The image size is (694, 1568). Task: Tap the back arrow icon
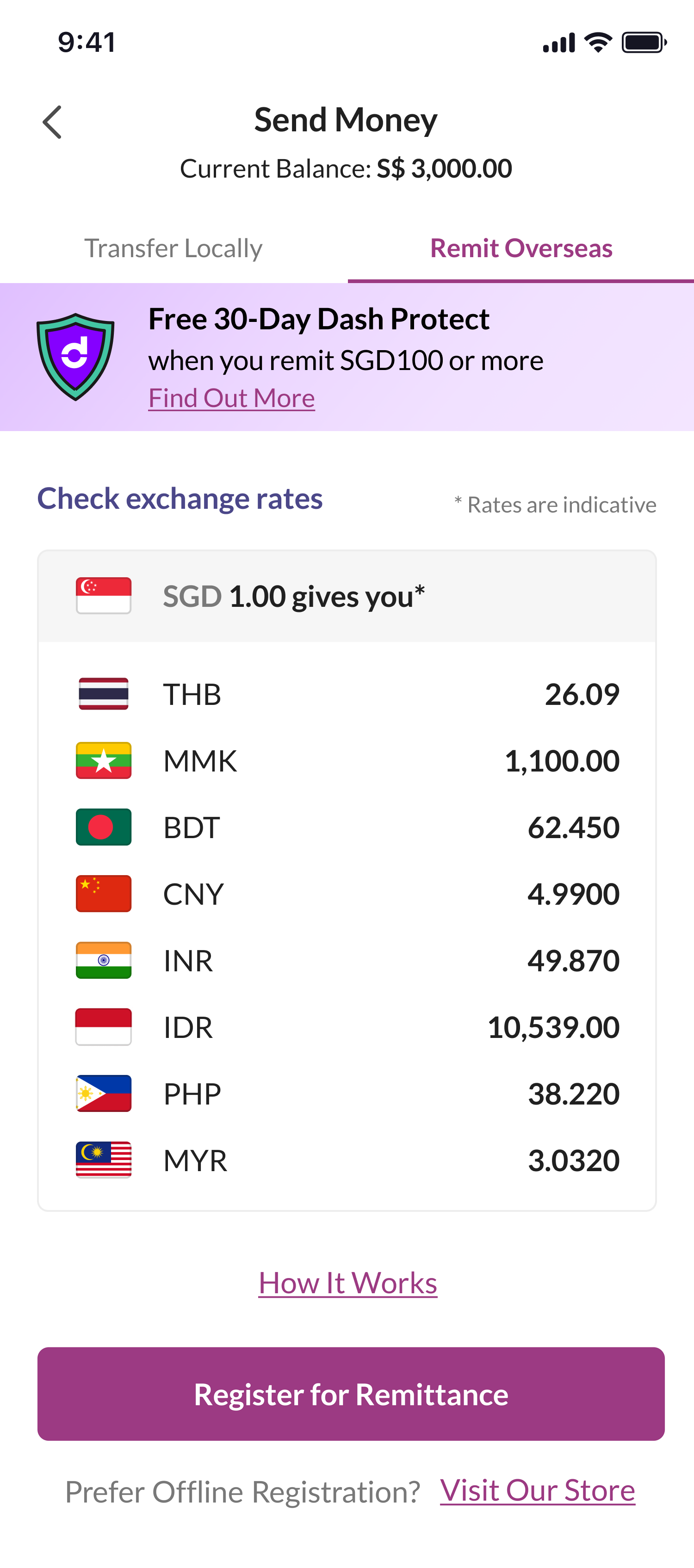pos(52,123)
